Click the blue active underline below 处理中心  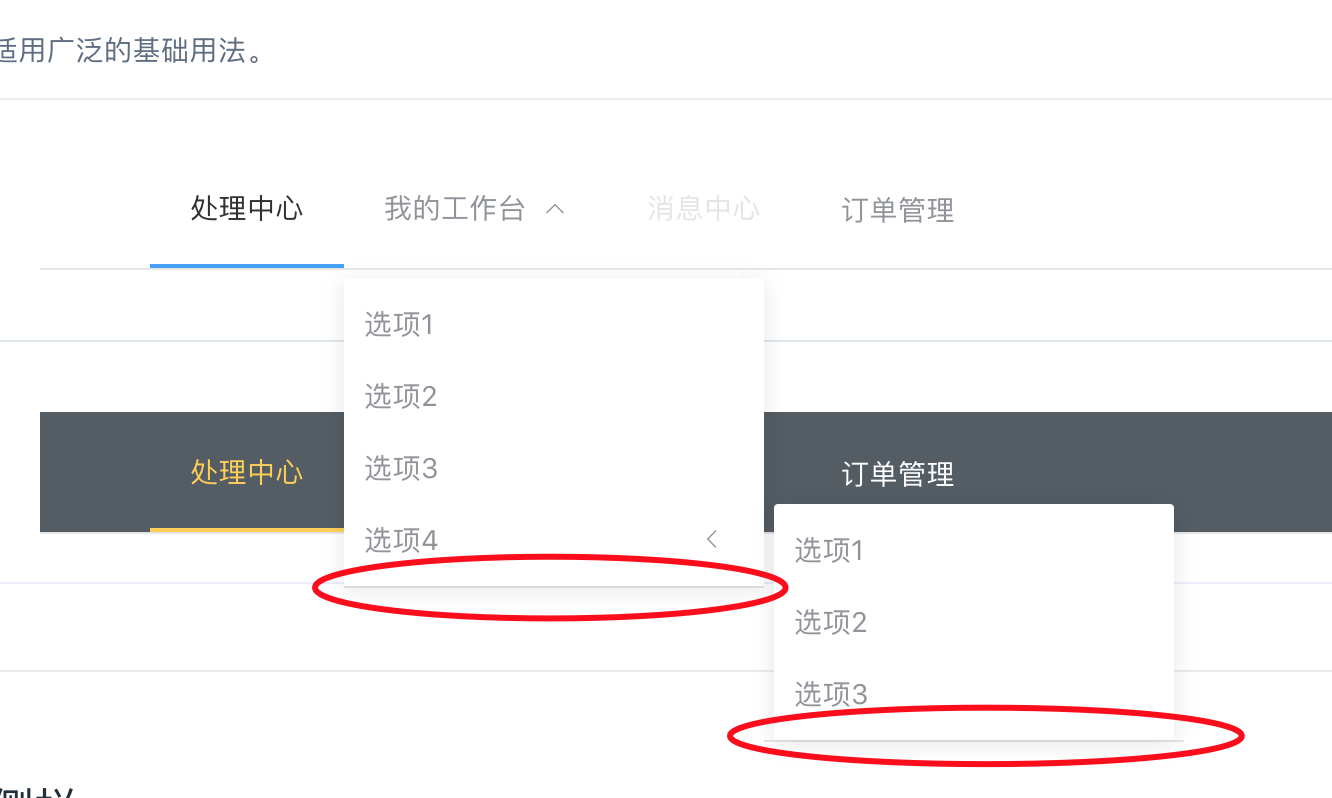tap(247, 266)
